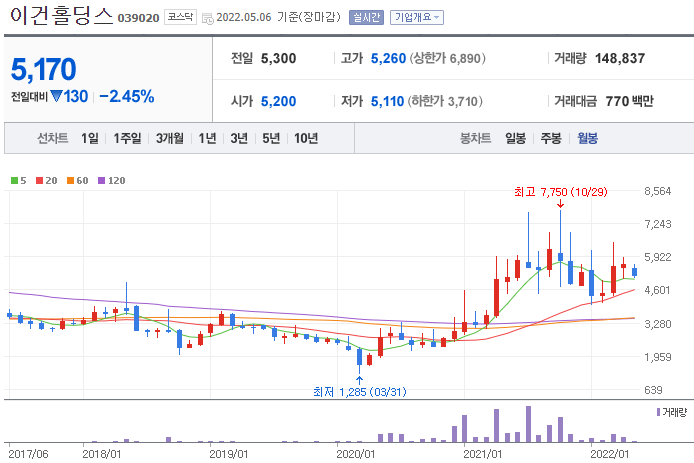The image size is (694, 463).
Task: Click the 하한가 3,710 text
Action: tap(445, 101)
